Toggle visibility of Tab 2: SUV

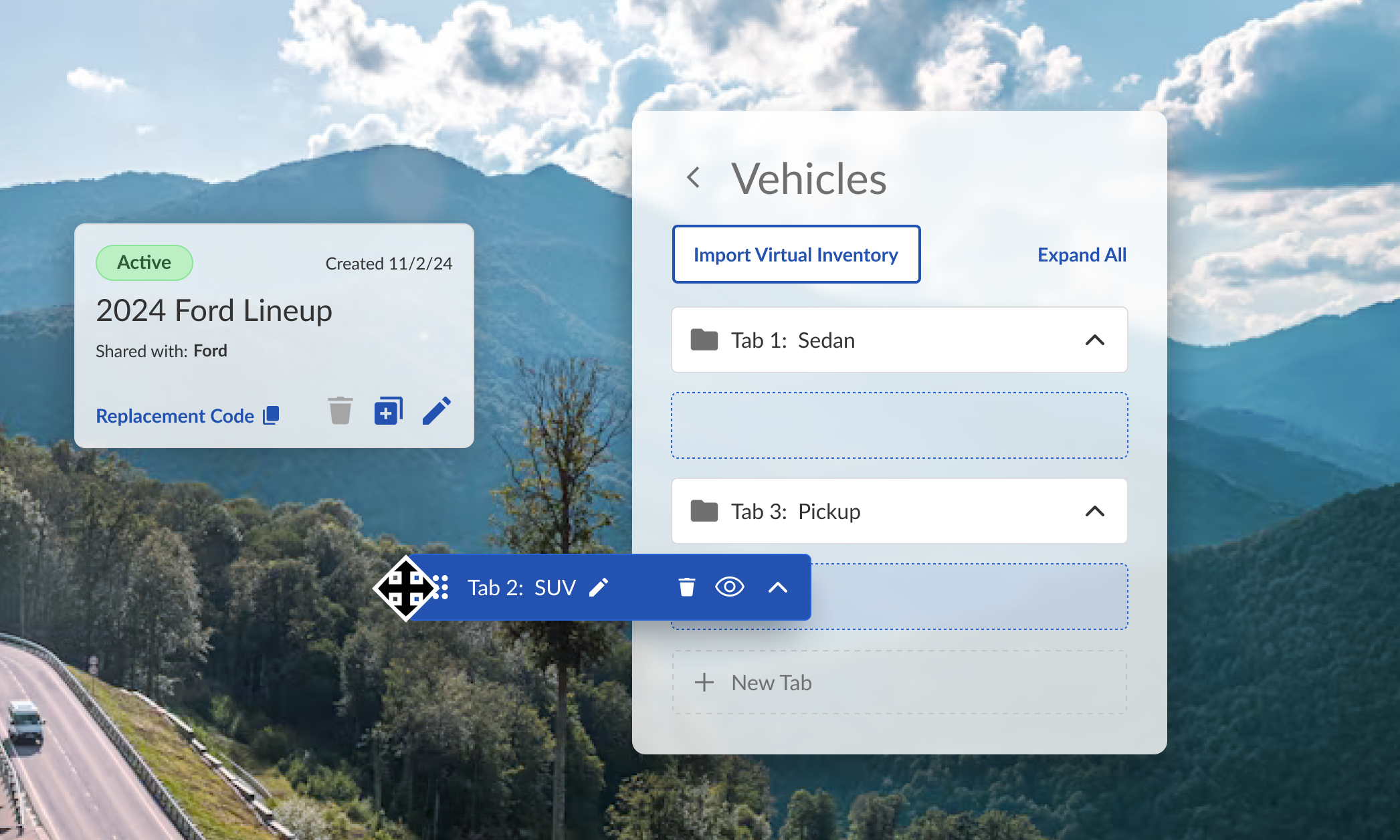[x=730, y=587]
